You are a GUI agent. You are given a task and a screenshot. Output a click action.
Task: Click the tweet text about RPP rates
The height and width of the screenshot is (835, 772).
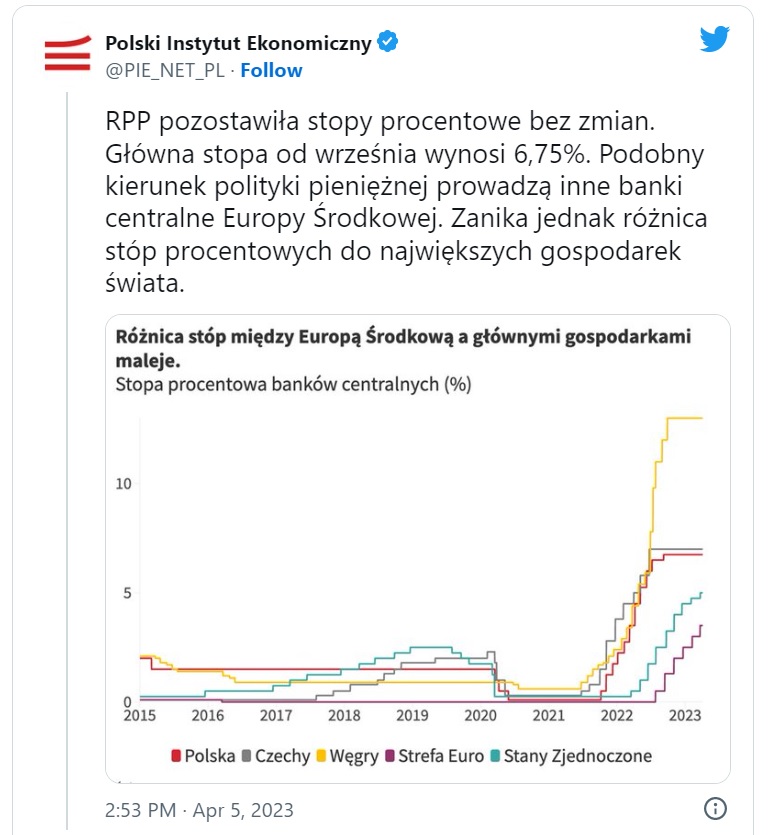pyautogui.click(x=406, y=202)
